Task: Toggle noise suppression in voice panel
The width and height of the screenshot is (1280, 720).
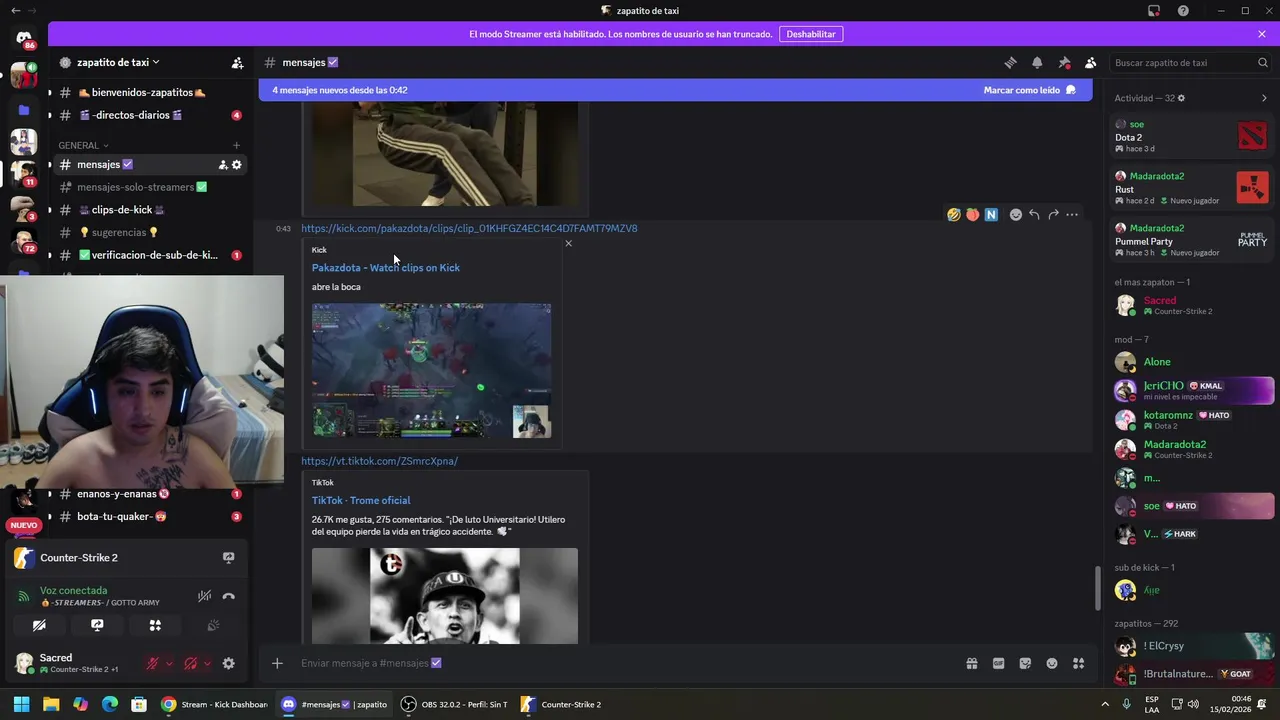Action: click(x=204, y=596)
